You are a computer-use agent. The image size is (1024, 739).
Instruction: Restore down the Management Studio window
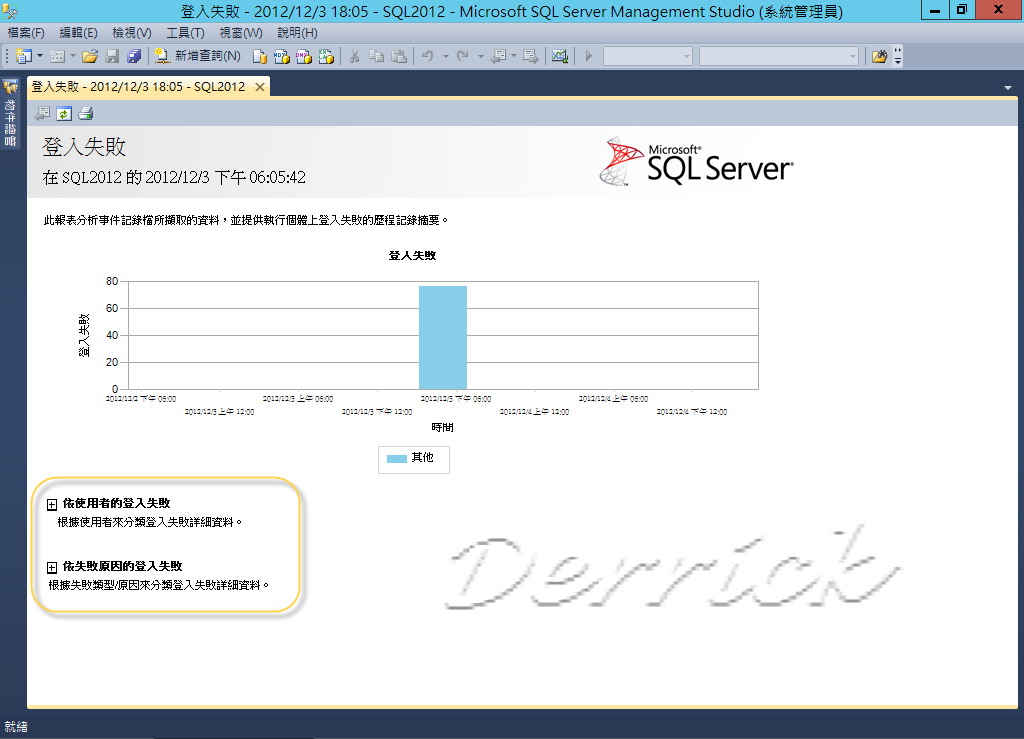point(962,10)
